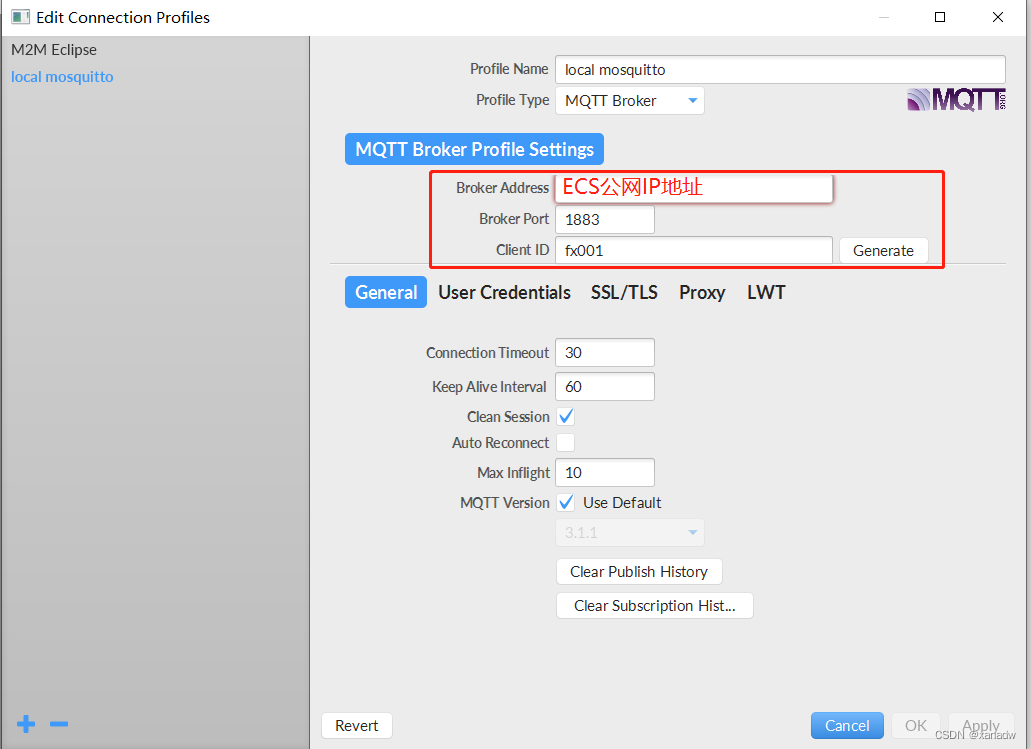The width and height of the screenshot is (1031, 749).
Task: Open the Profile Type dropdown
Action: pos(629,101)
